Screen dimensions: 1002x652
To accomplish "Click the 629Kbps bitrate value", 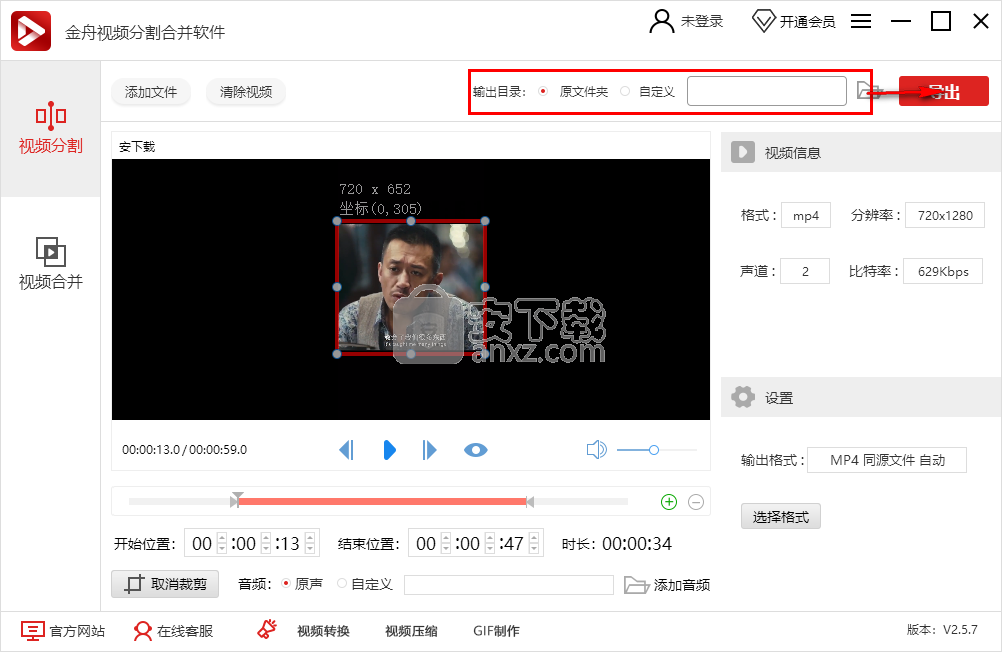I will tap(943, 271).
